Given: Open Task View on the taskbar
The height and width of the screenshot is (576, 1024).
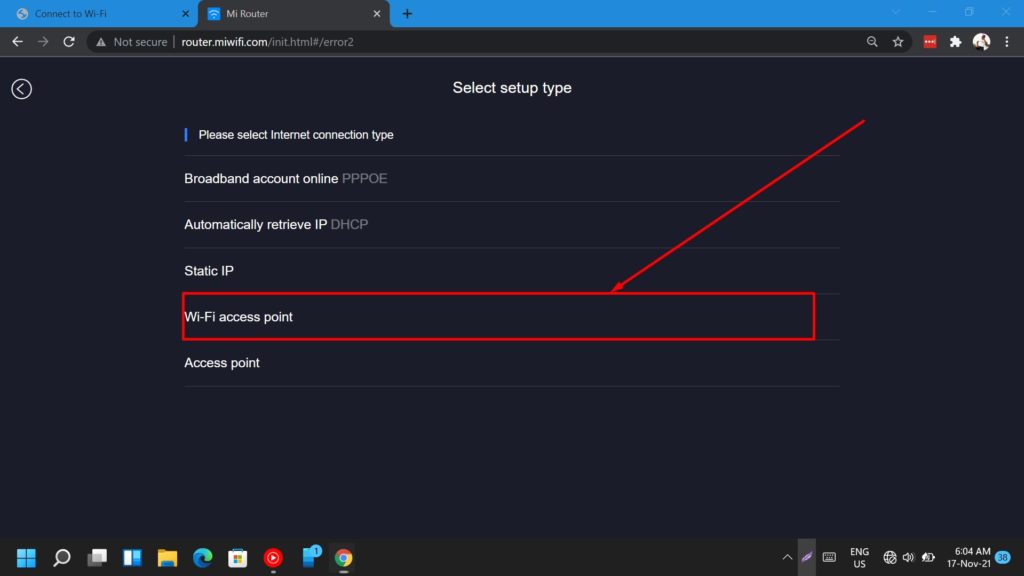Looking at the screenshot, I should (97, 558).
